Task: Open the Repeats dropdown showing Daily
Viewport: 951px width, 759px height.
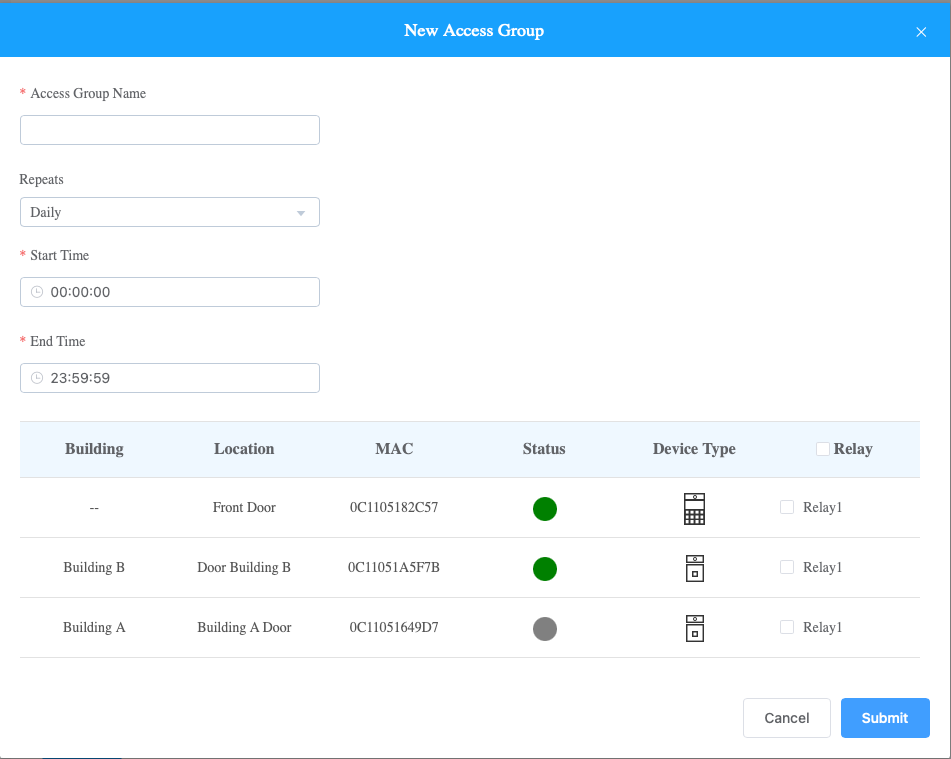Action: [169, 211]
